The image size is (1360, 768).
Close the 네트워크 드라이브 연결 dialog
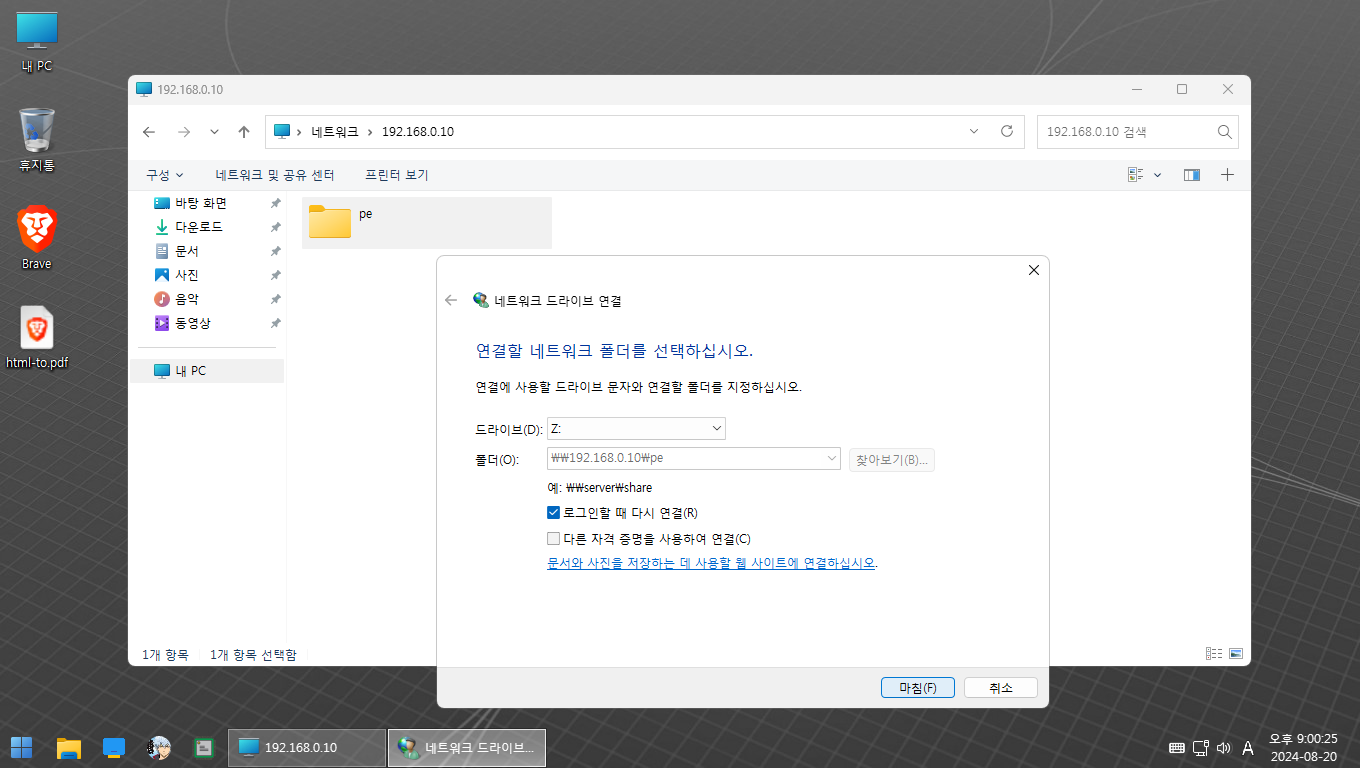tap(1034, 270)
